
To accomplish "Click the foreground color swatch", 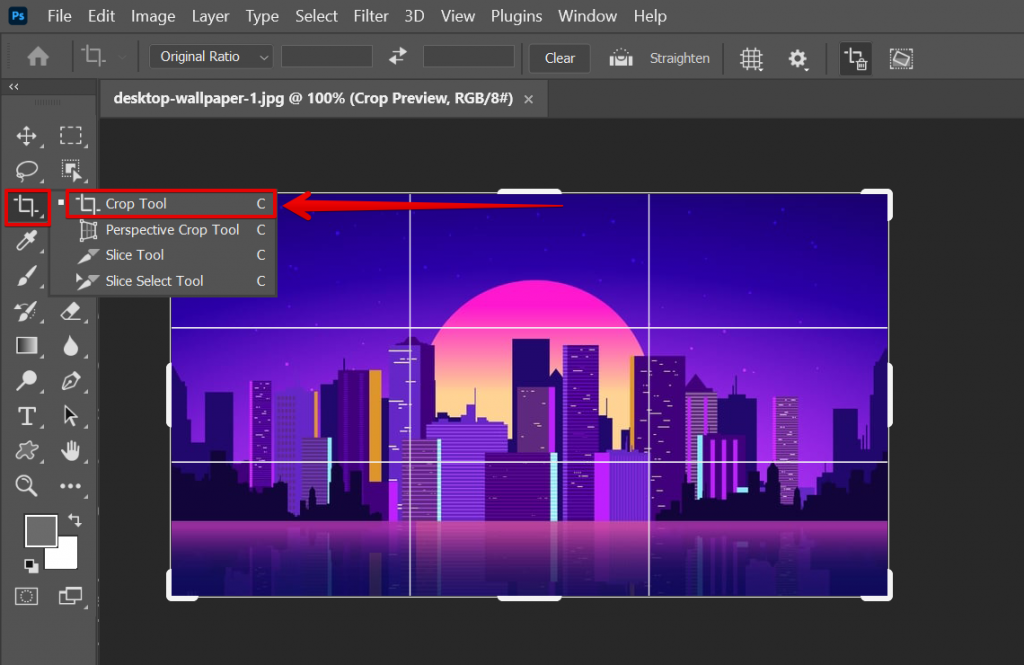I will (41, 530).
